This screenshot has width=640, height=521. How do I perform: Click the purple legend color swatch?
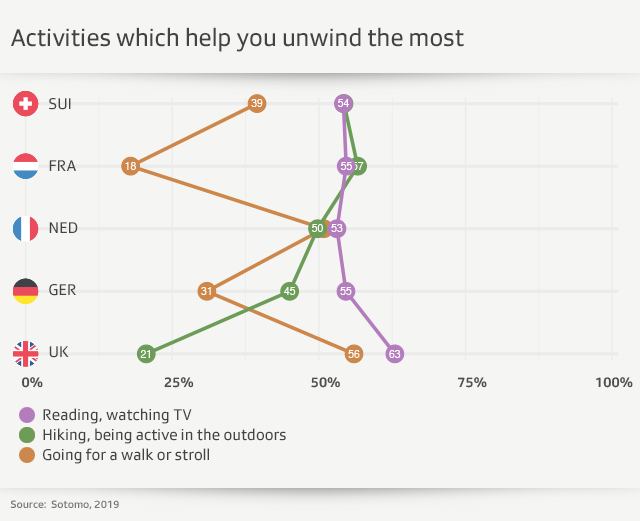[27, 414]
